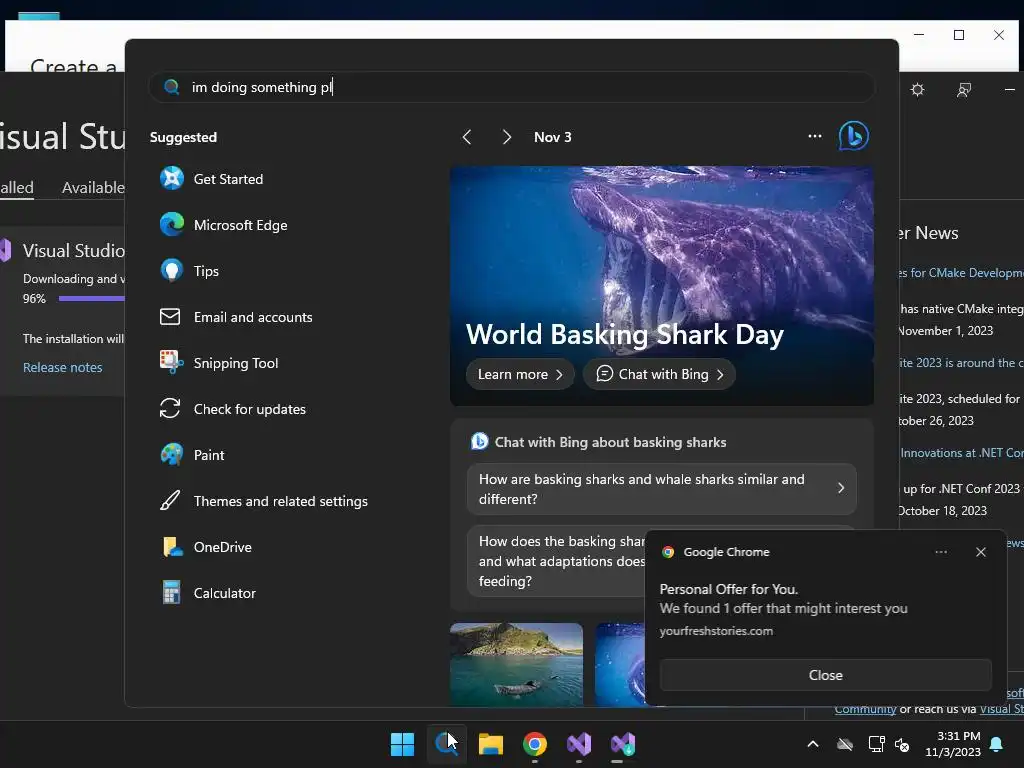The height and width of the screenshot is (768, 1024).
Task: Click the Bing chat icon in search panel
Action: pos(854,136)
